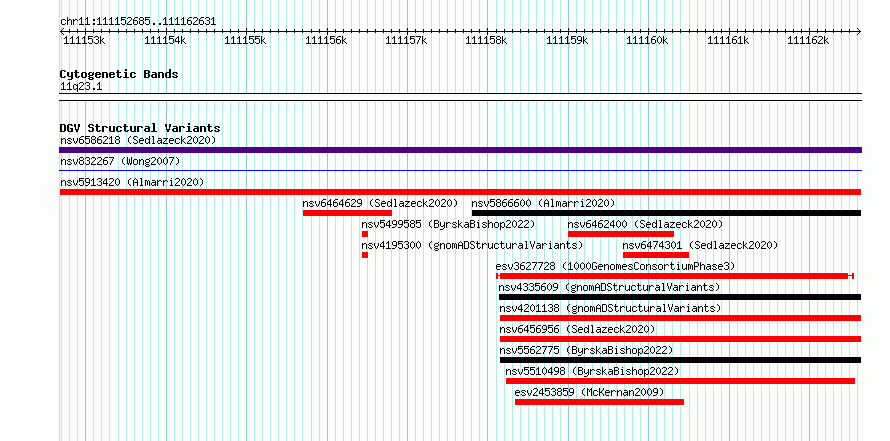
Task: Click the 111158k ruler position
Action: click(486, 40)
